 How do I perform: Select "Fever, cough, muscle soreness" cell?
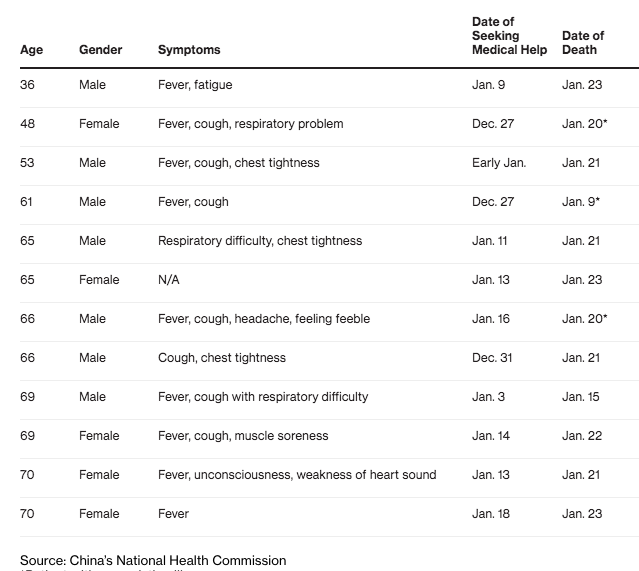(x=243, y=436)
